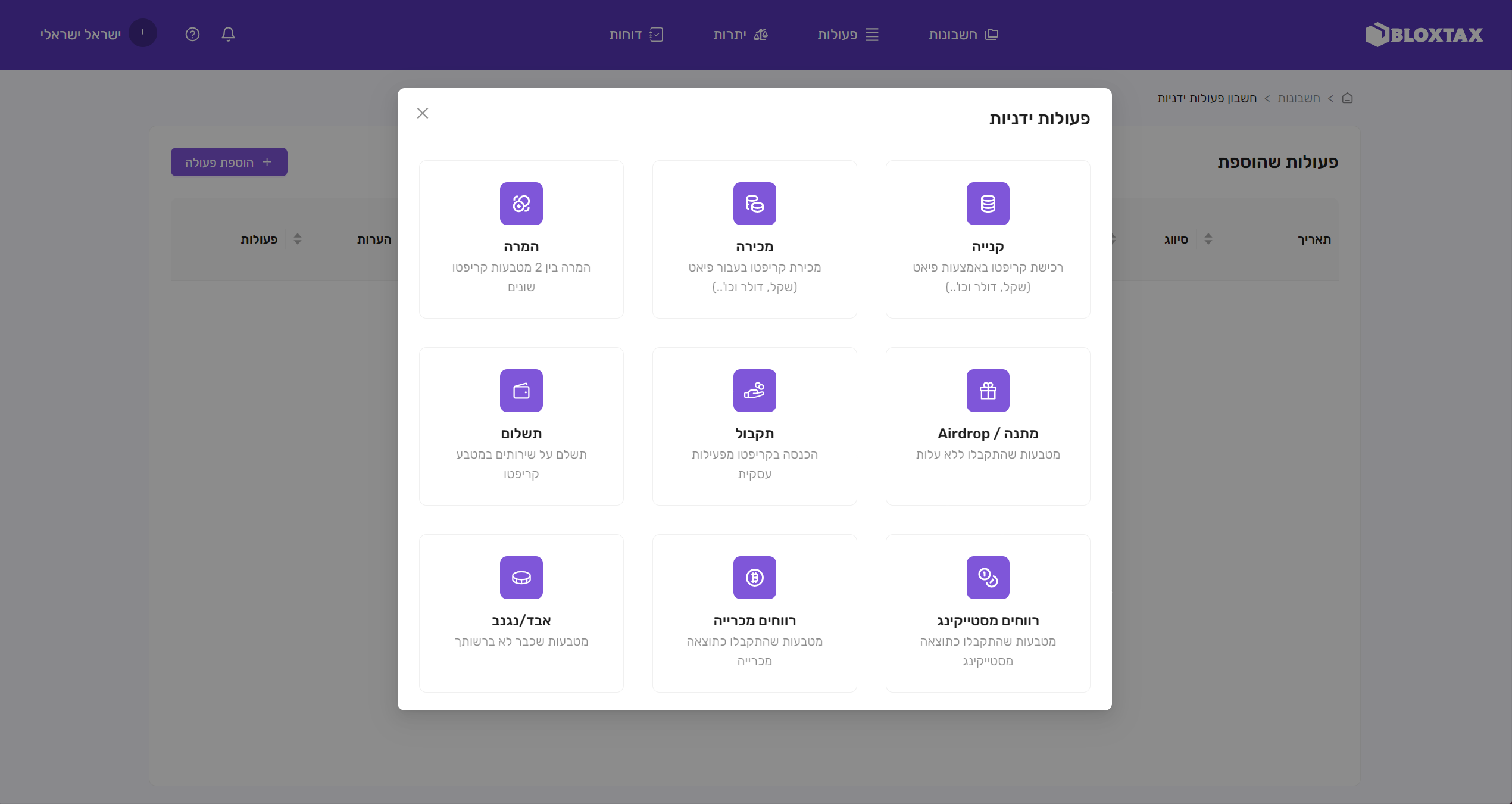
Task: Select the מתנה / Airdrop gift icon
Action: coord(988,391)
